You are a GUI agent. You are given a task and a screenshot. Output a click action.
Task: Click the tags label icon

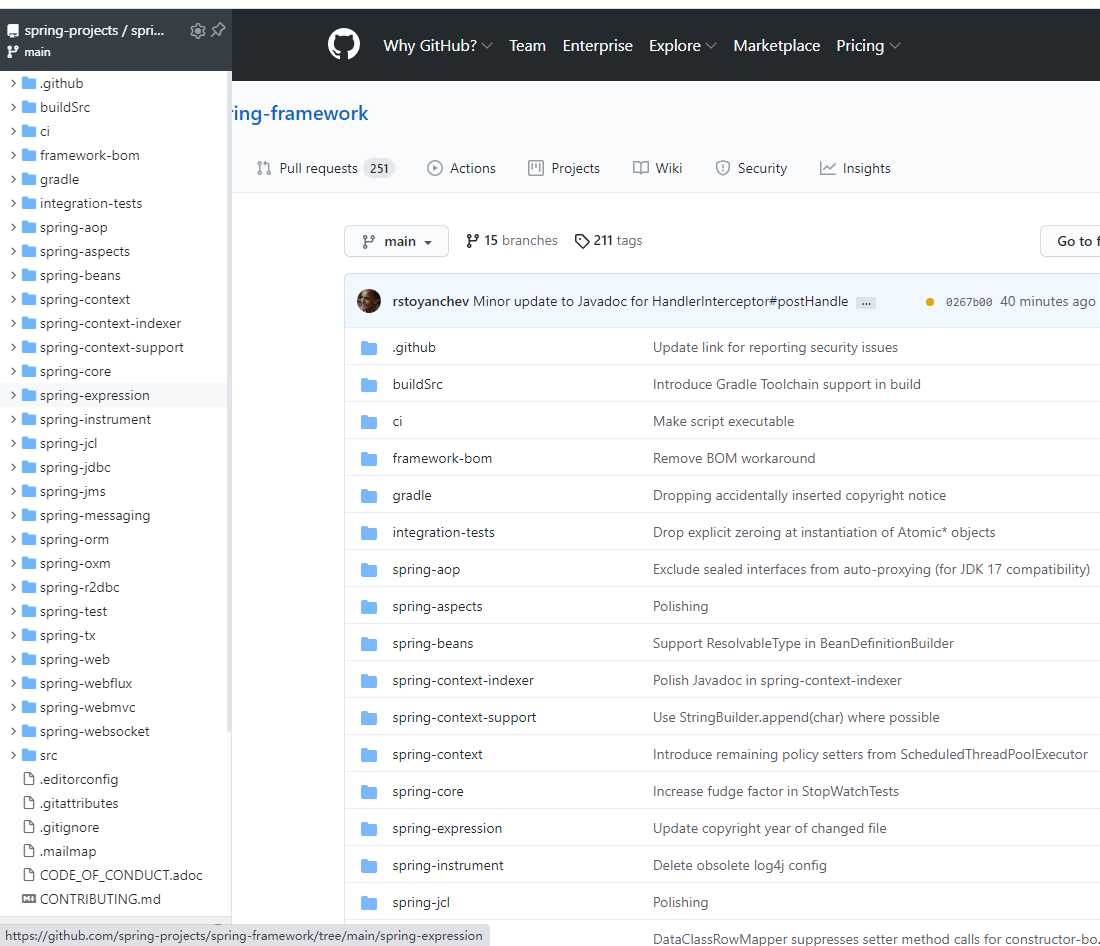[x=582, y=241]
